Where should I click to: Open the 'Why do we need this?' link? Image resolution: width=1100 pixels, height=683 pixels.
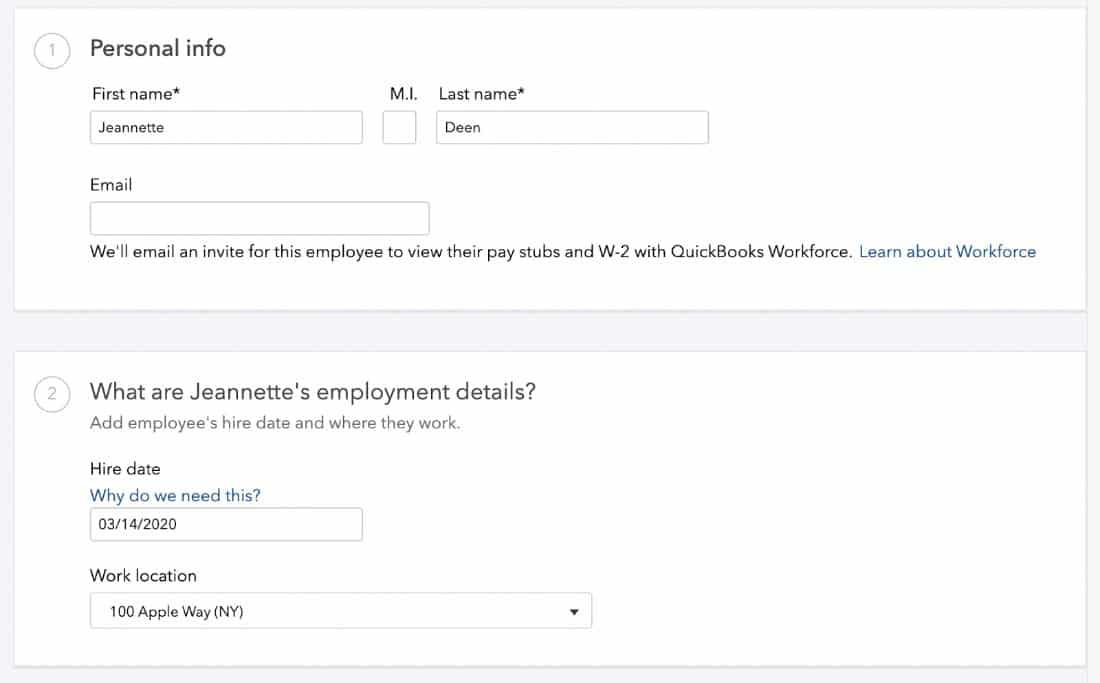click(x=175, y=495)
